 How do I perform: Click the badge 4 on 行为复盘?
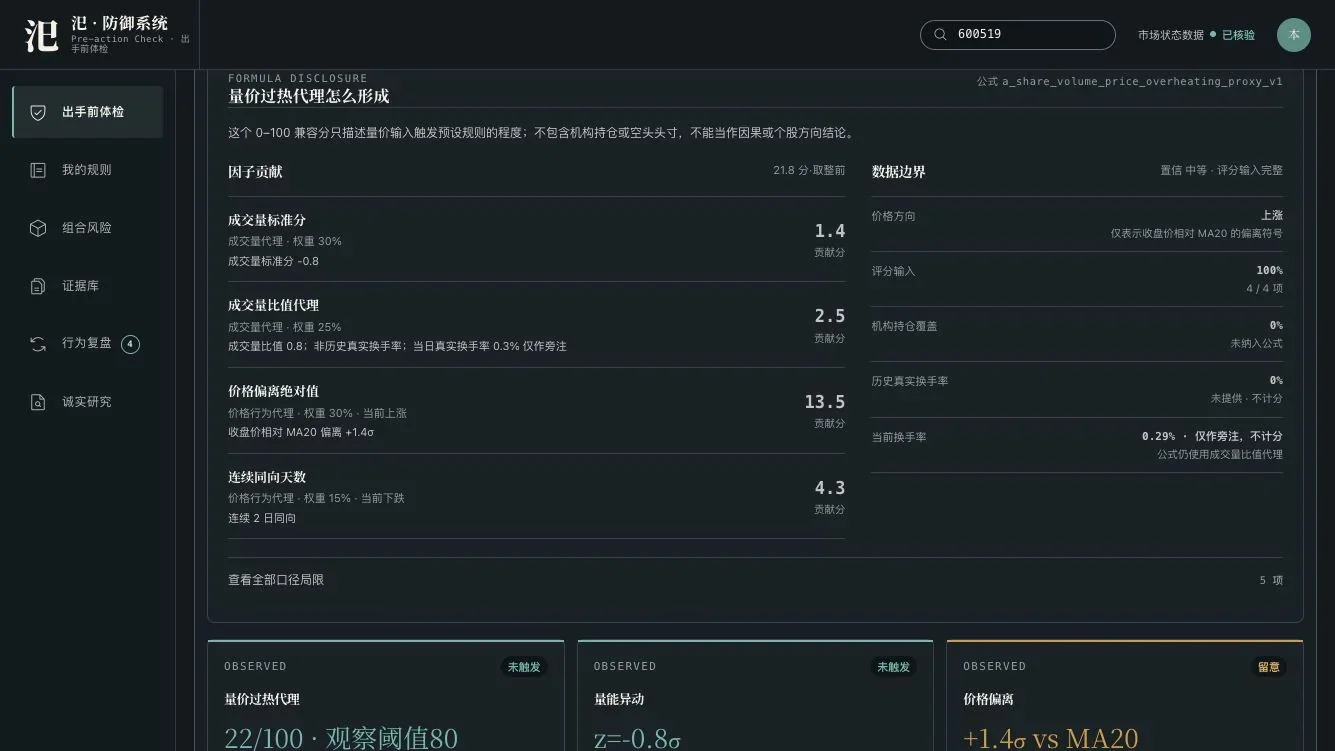click(130, 344)
